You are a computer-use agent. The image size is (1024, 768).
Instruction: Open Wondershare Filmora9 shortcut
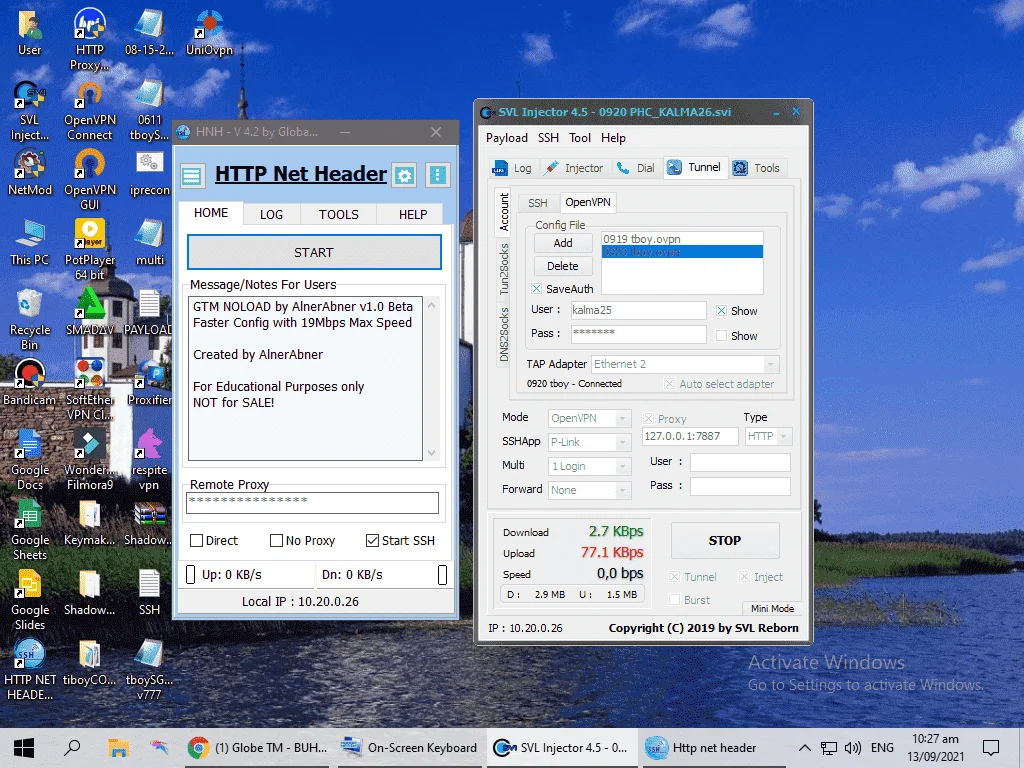pos(89,460)
